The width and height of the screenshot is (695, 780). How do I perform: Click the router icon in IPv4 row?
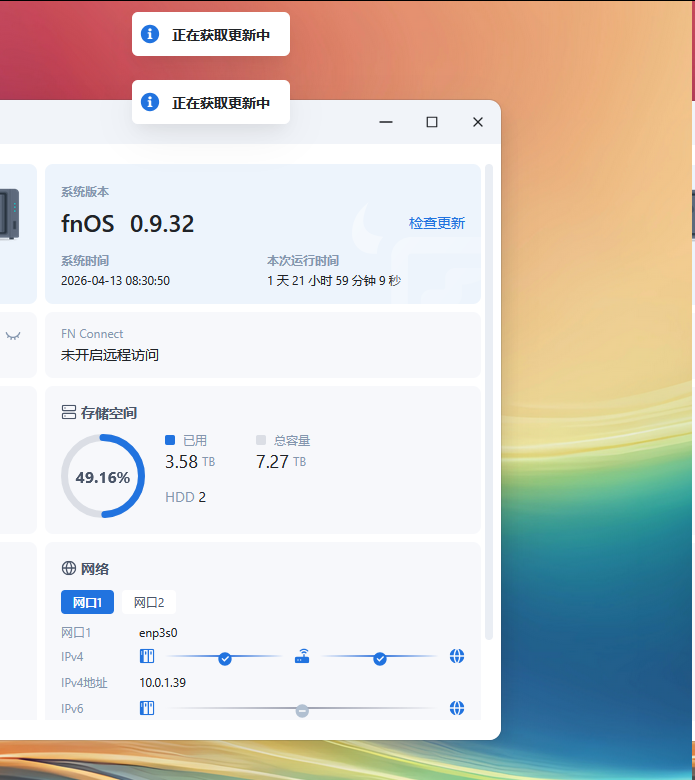coord(302,656)
